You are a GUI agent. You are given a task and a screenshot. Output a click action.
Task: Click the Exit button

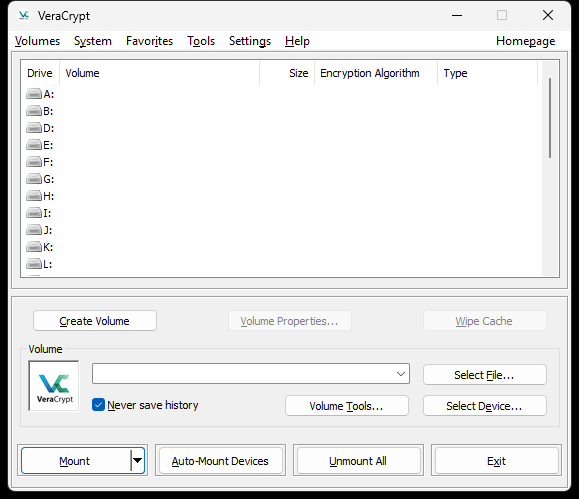click(496, 461)
